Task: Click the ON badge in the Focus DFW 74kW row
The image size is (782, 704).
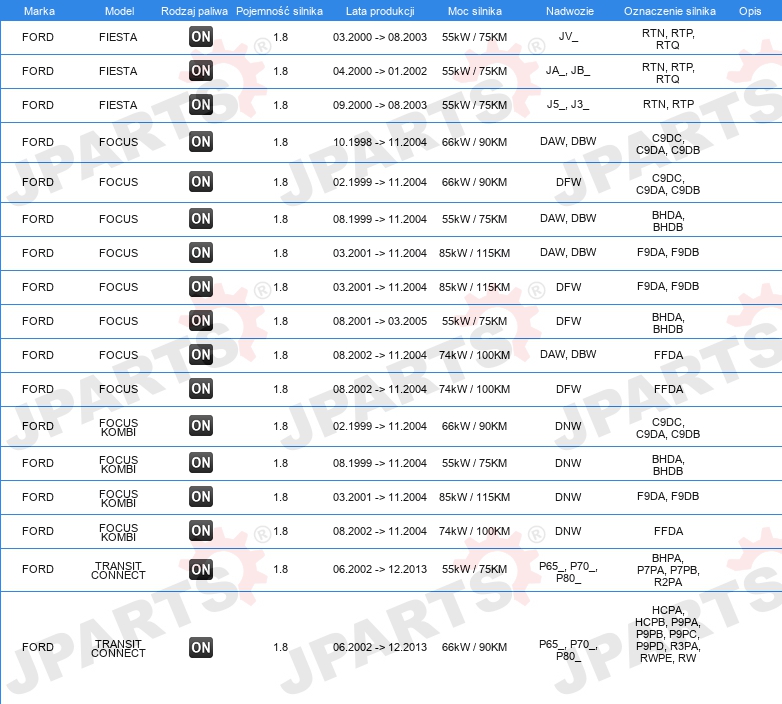Action: pos(201,388)
